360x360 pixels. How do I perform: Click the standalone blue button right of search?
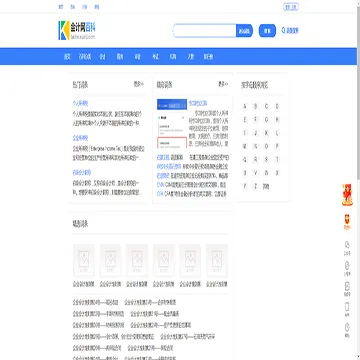[267, 31]
